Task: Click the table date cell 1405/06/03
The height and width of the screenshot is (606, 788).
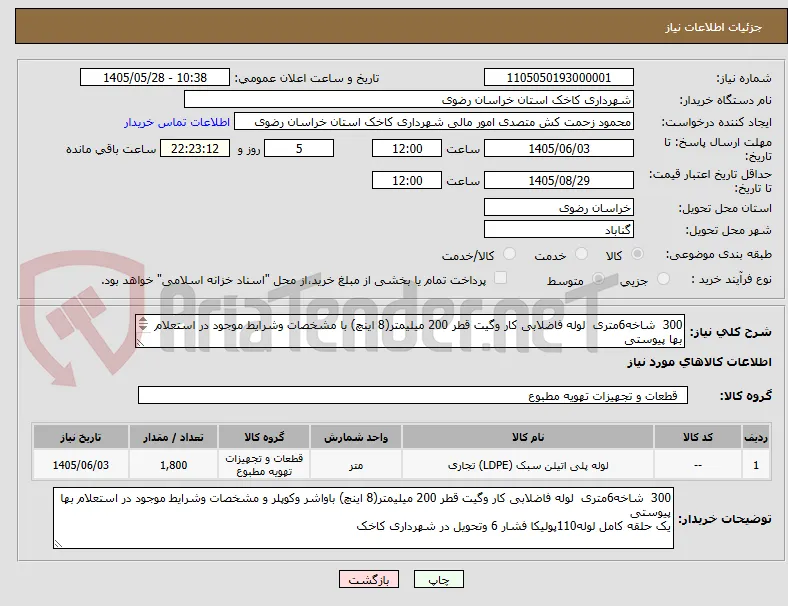Action: point(80,465)
